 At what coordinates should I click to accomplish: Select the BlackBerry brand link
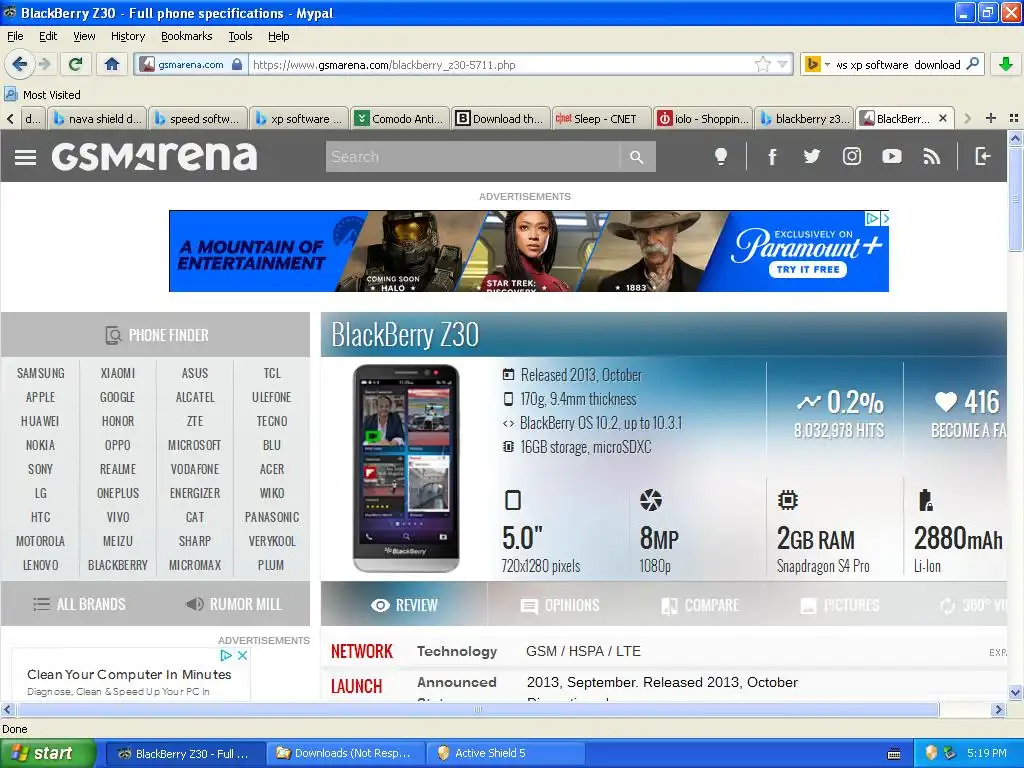point(118,565)
